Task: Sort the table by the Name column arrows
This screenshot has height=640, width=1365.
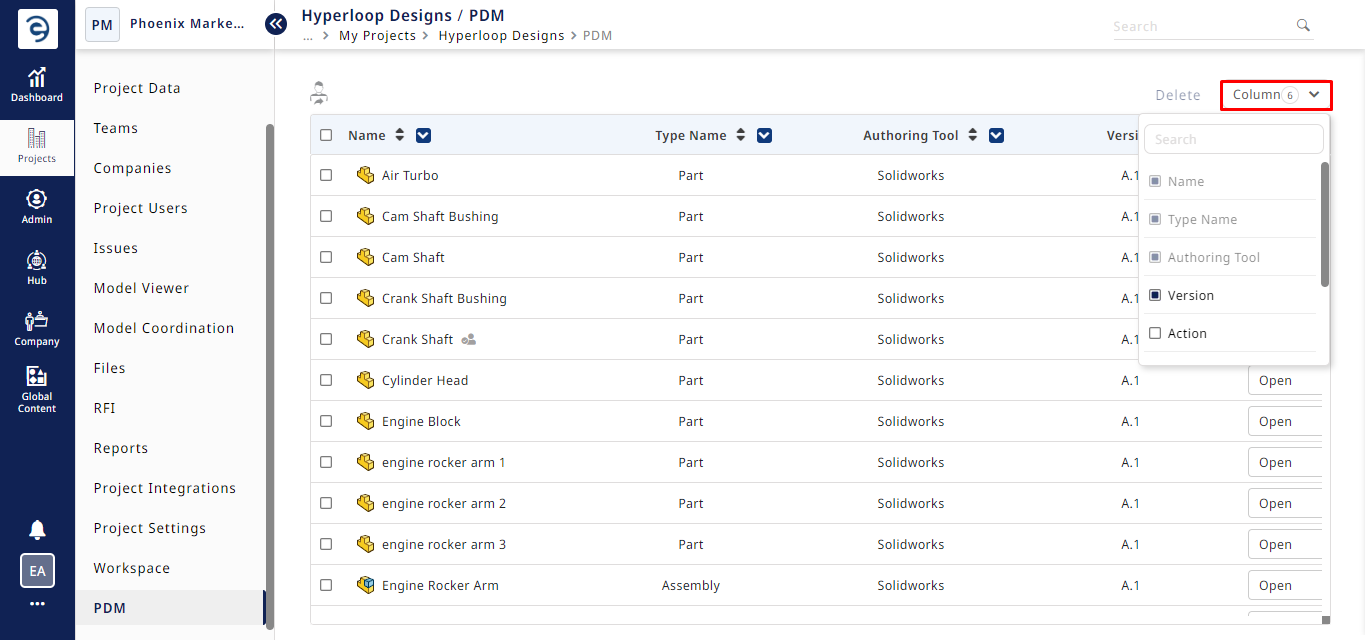Action: point(400,135)
